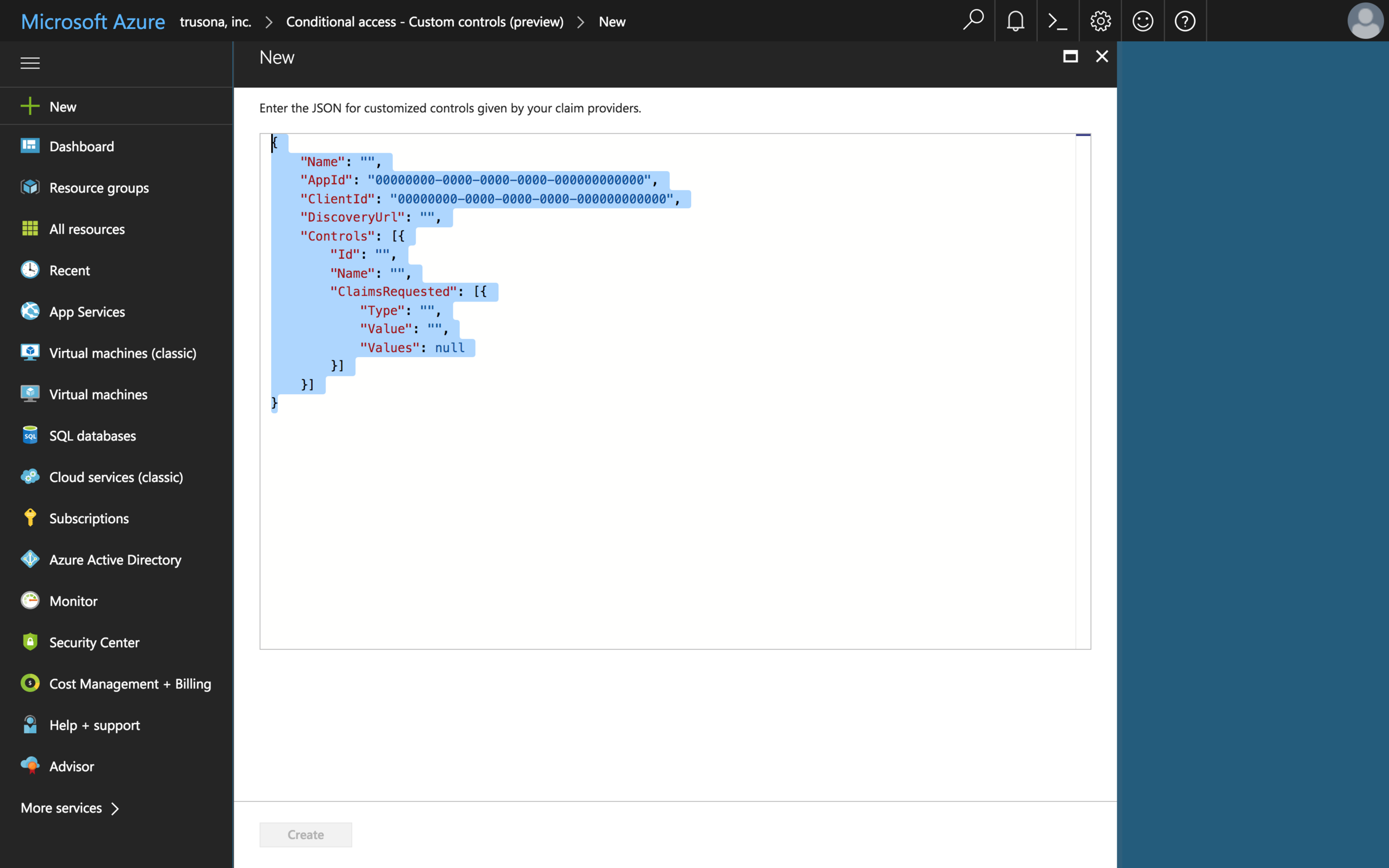The image size is (1389, 868).
Task: Go to Microsoft Azure home link
Action: (93, 22)
